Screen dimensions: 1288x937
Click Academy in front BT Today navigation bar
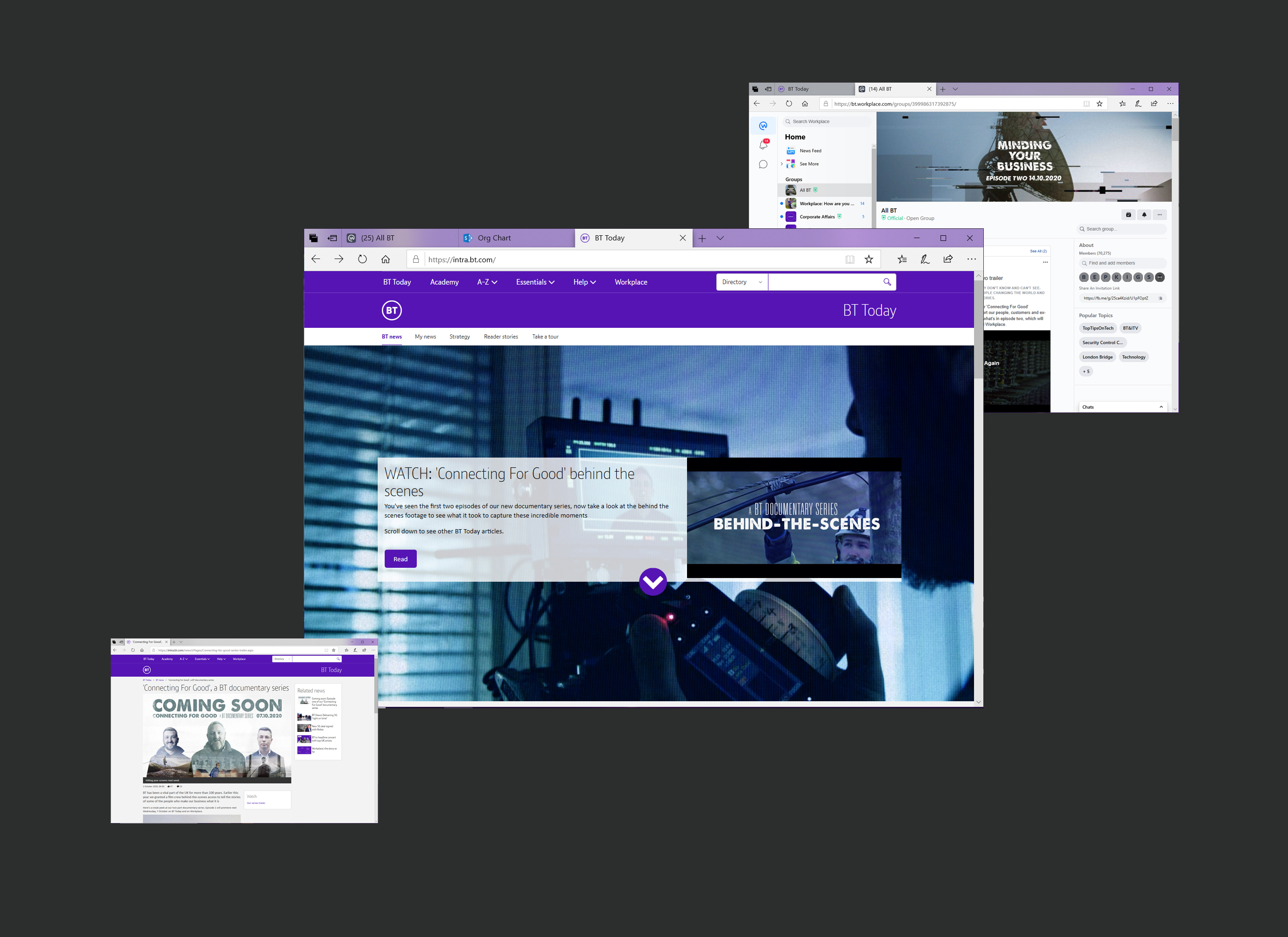tap(444, 282)
